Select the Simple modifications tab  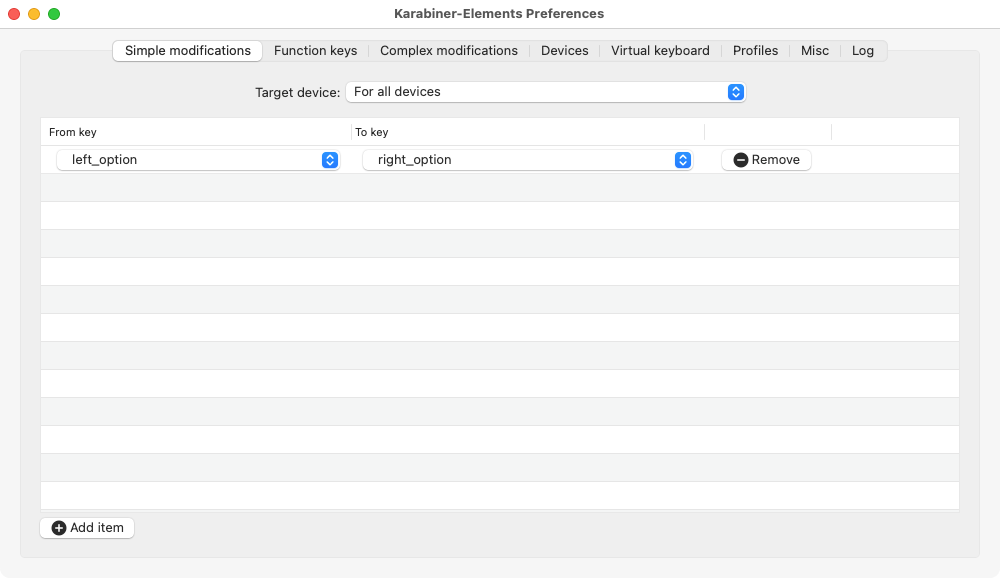tap(188, 50)
